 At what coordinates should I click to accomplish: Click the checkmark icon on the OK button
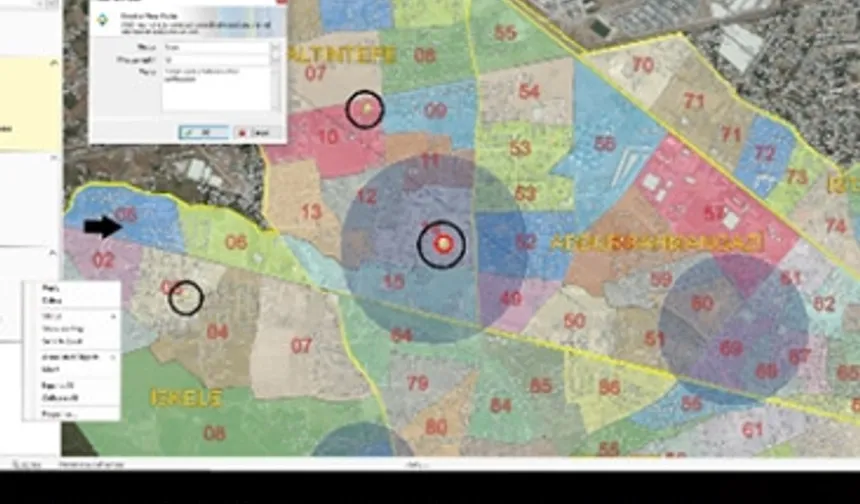188,132
